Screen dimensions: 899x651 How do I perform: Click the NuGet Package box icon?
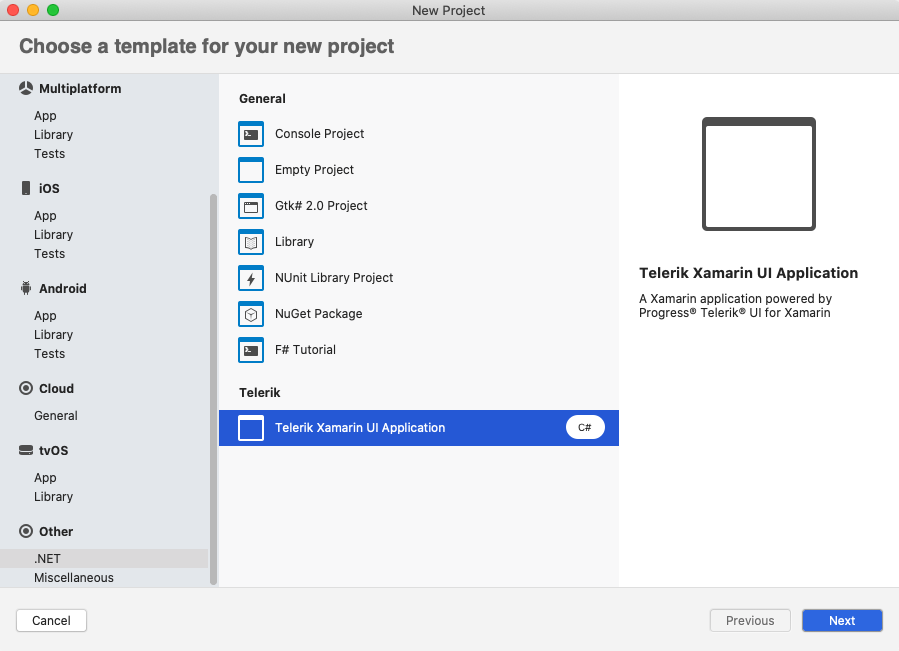pyautogui.click(x=251, y=314)
